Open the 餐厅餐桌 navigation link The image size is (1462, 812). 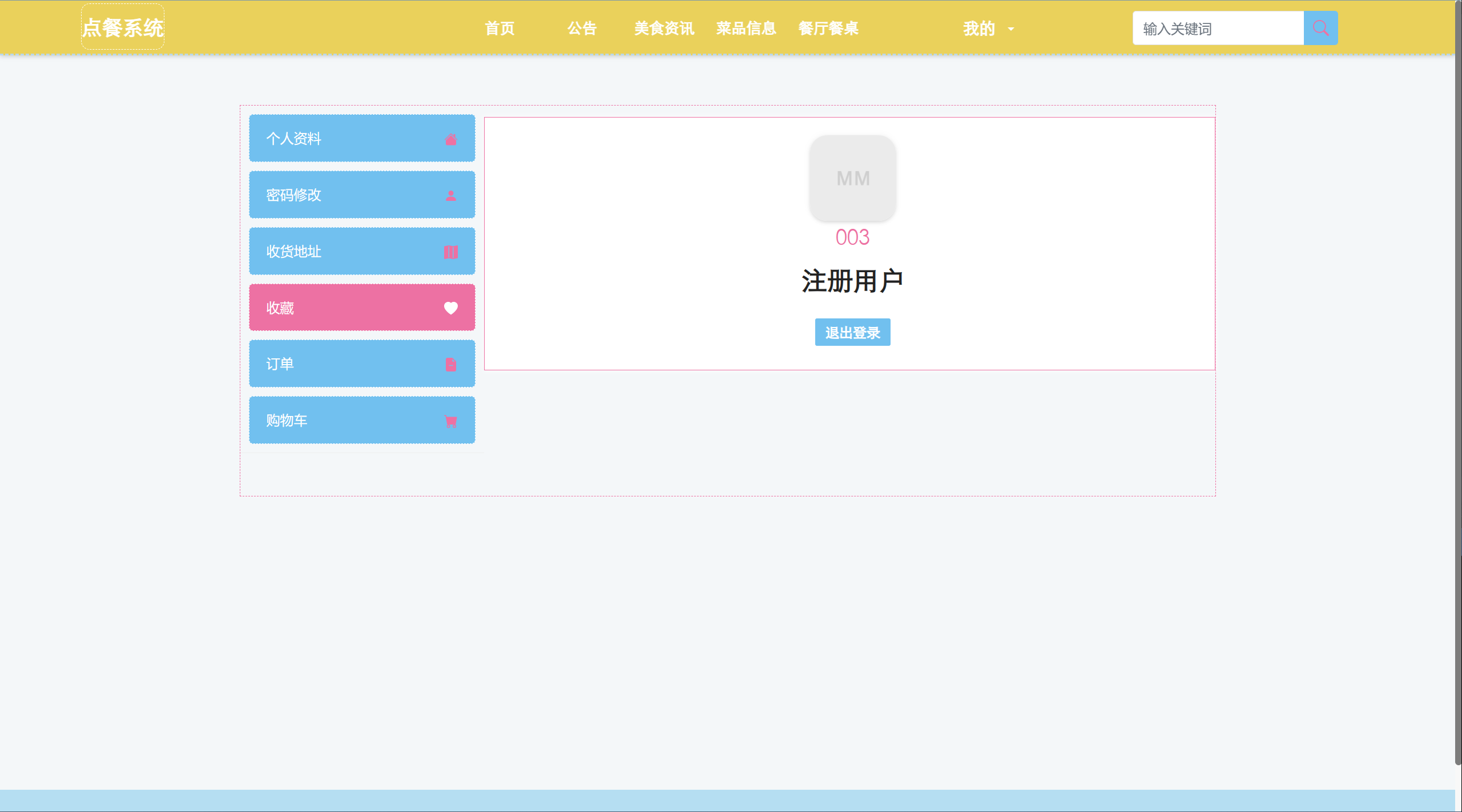pyautogui.click(x=828, y=29)
